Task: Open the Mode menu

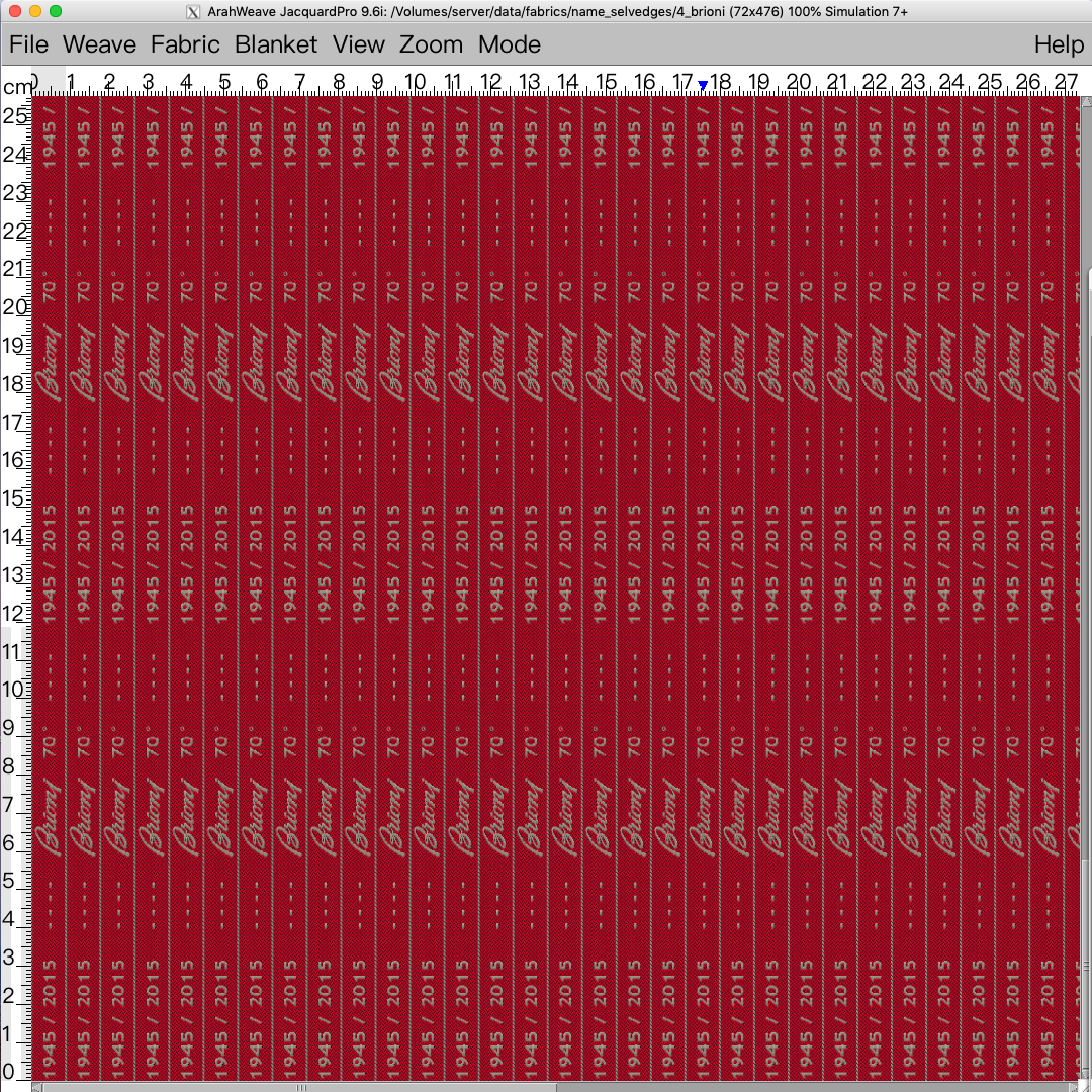Action: click(x=509, y=44)
